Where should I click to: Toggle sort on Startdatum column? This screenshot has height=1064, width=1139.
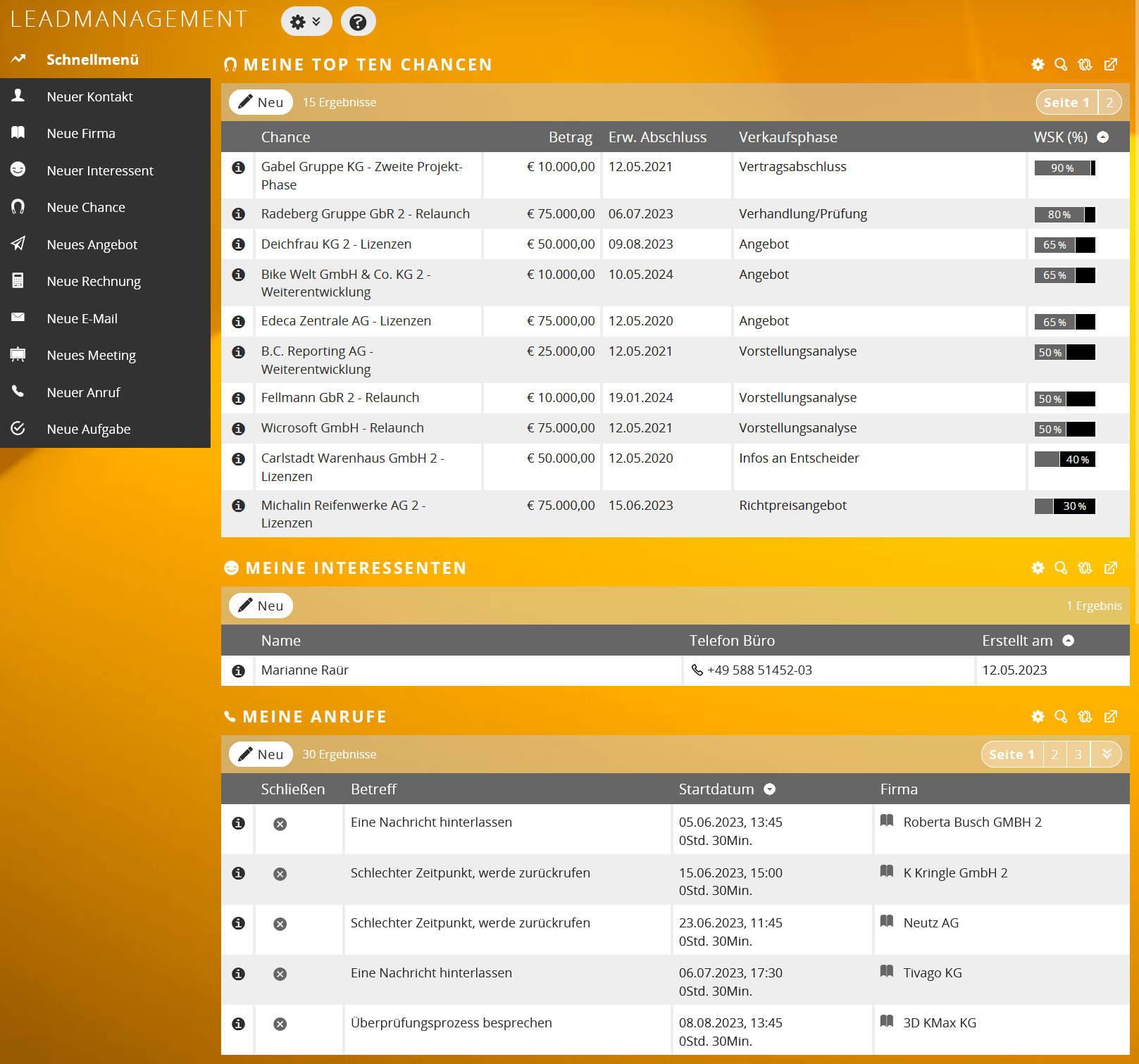[770, 789]
